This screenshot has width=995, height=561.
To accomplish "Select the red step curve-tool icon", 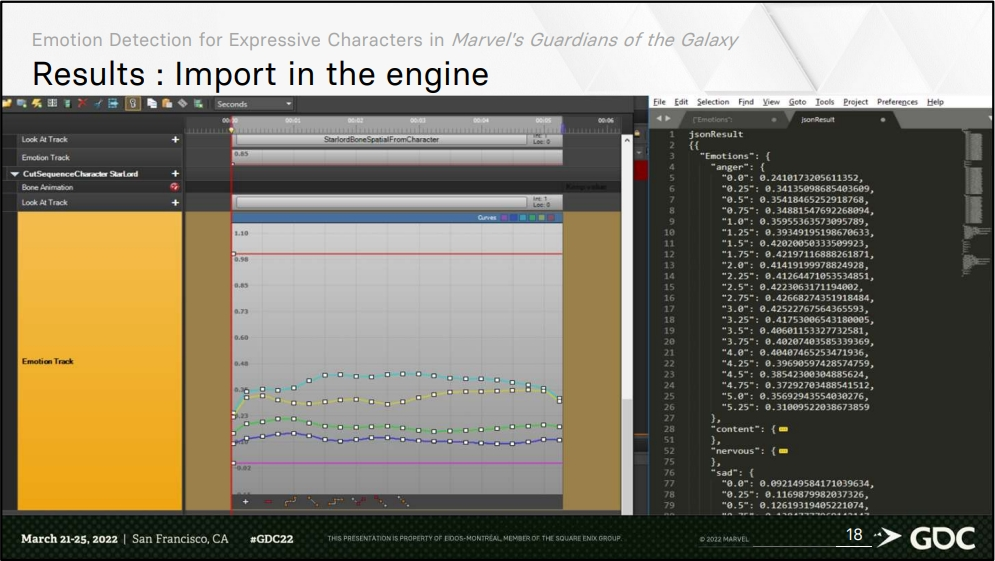I will 359,501.
